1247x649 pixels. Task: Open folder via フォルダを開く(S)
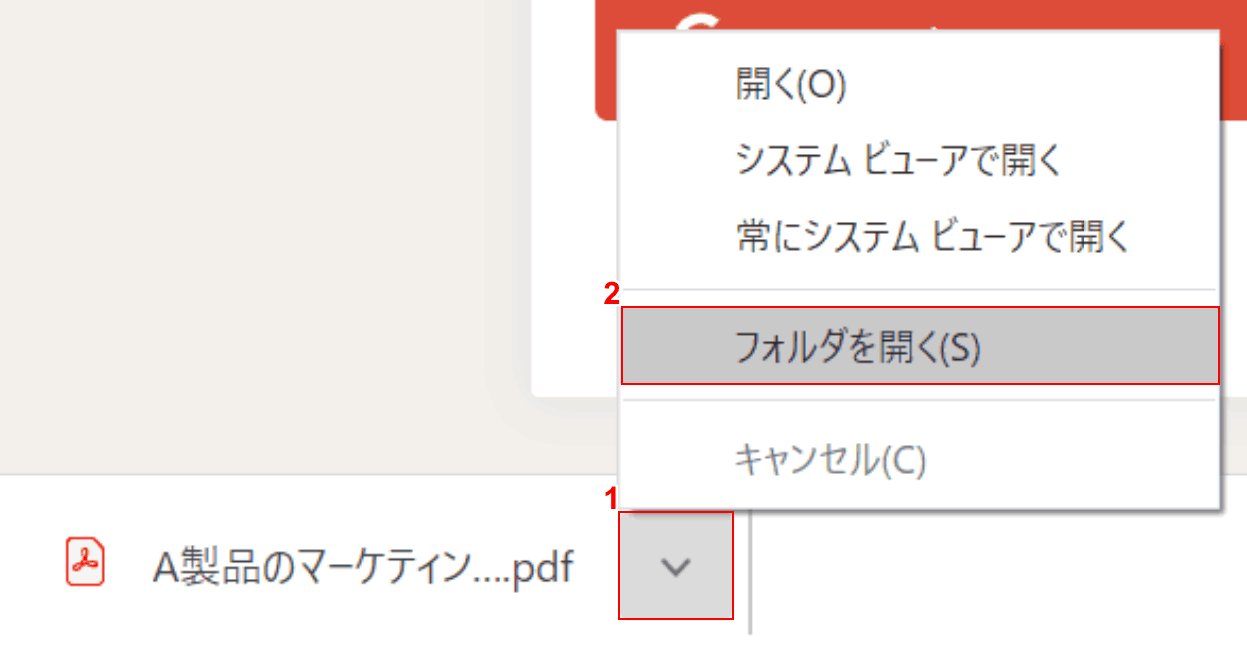coord(919,345)
